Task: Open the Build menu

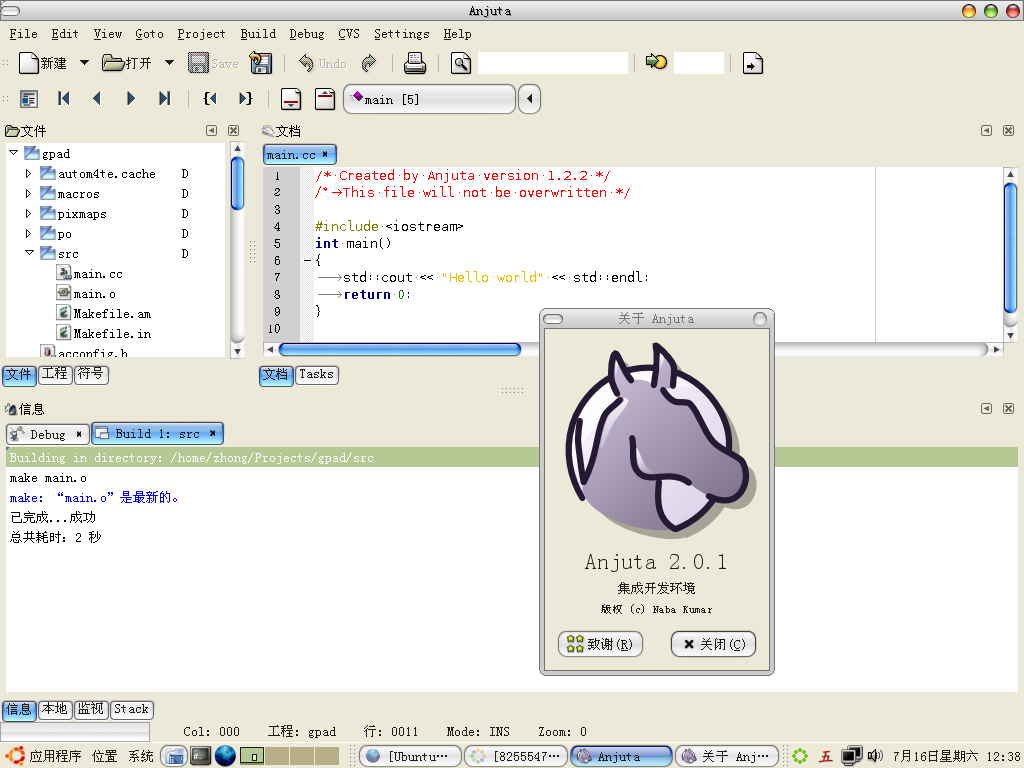Action: click(258, 34)
